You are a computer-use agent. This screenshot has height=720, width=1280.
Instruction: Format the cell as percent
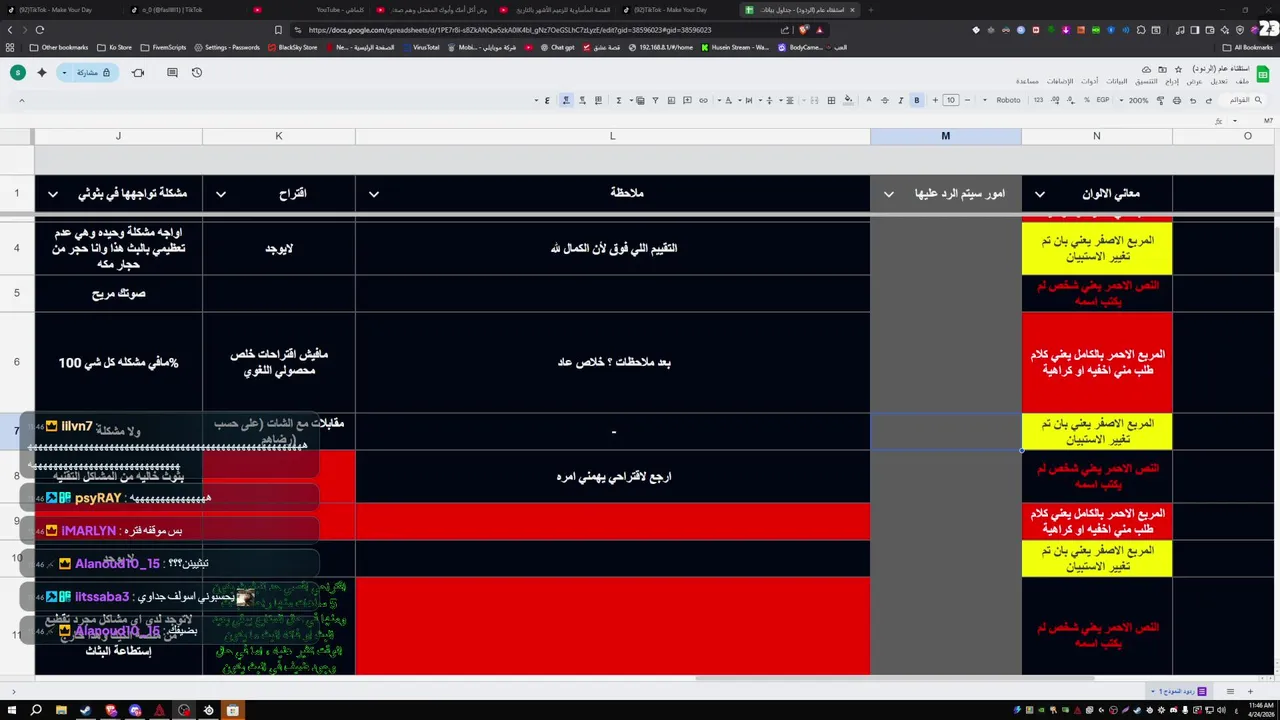1086,100
